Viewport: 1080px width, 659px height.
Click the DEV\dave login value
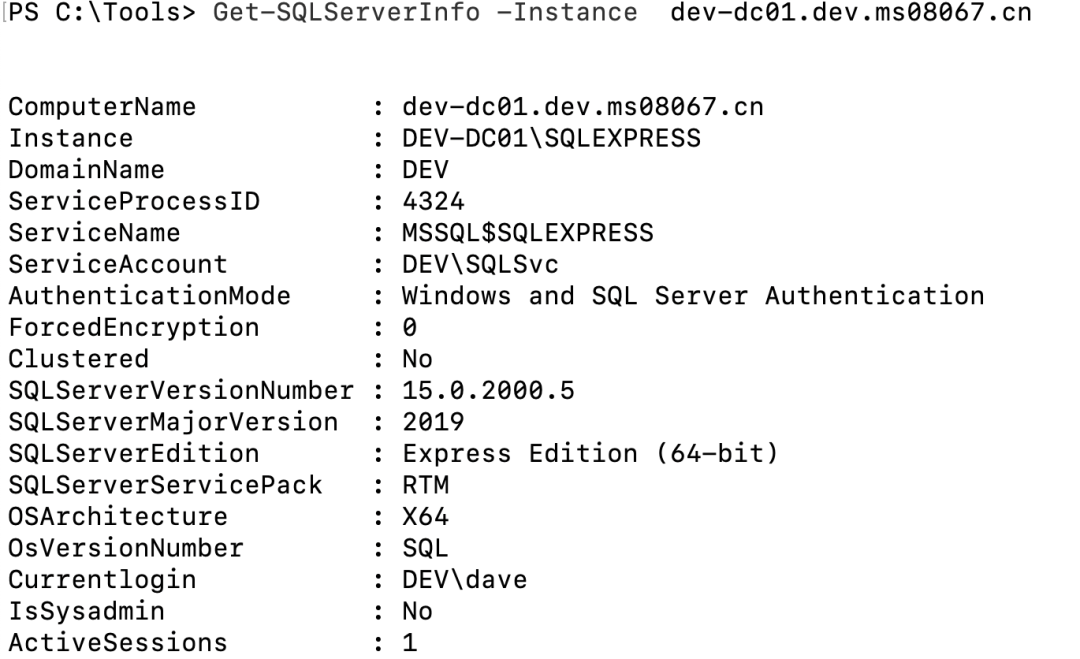point(465,580)
